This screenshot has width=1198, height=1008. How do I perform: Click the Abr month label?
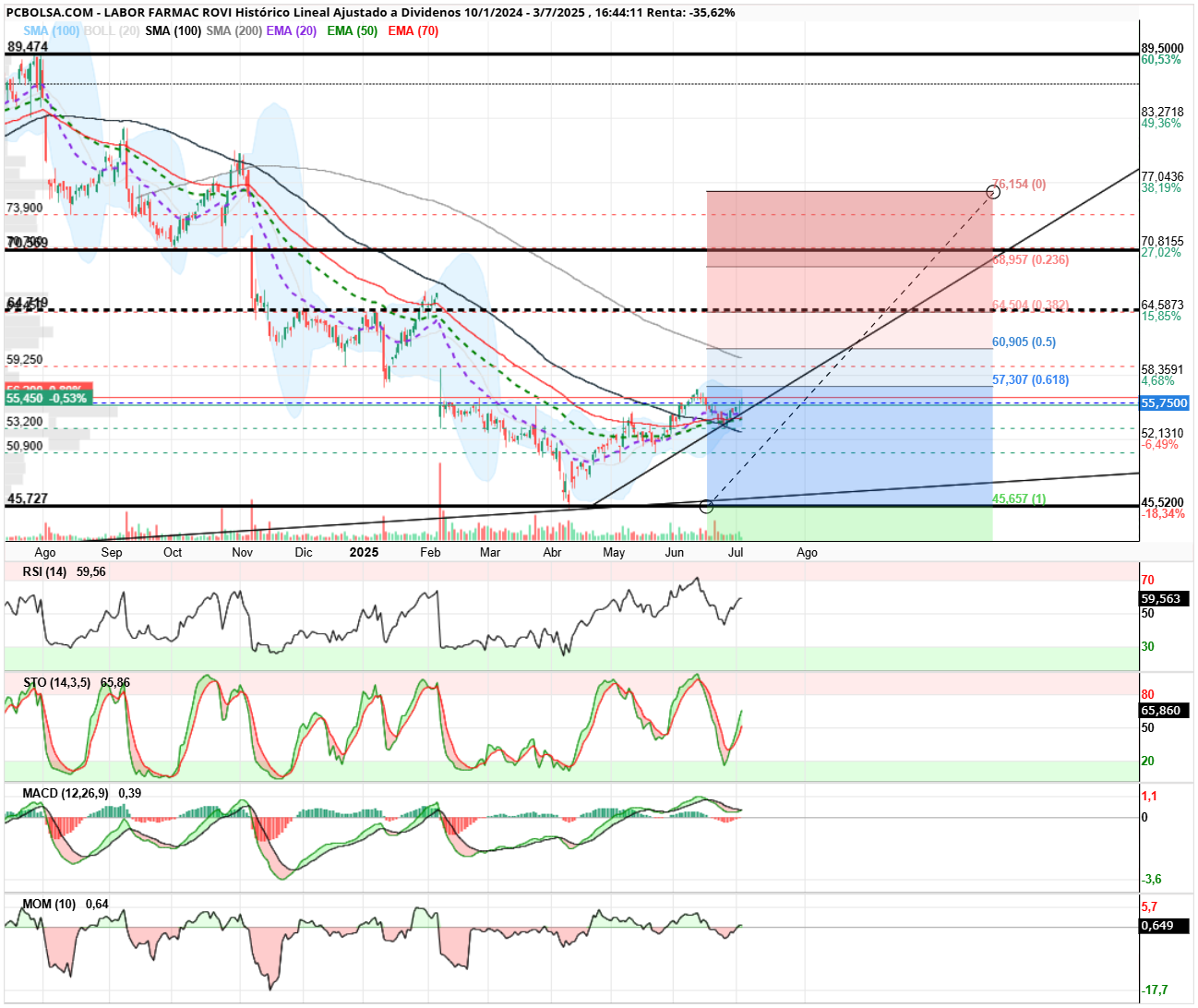click(x=552, y=552)
